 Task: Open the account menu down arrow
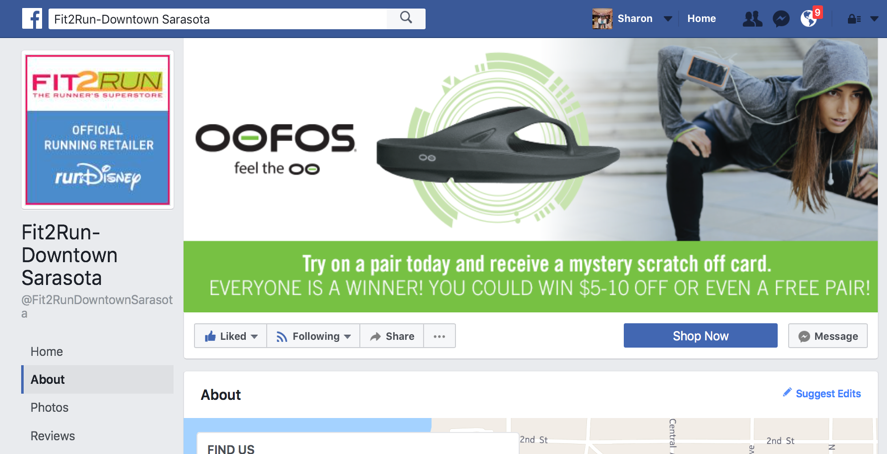click(x=875, y=19)
